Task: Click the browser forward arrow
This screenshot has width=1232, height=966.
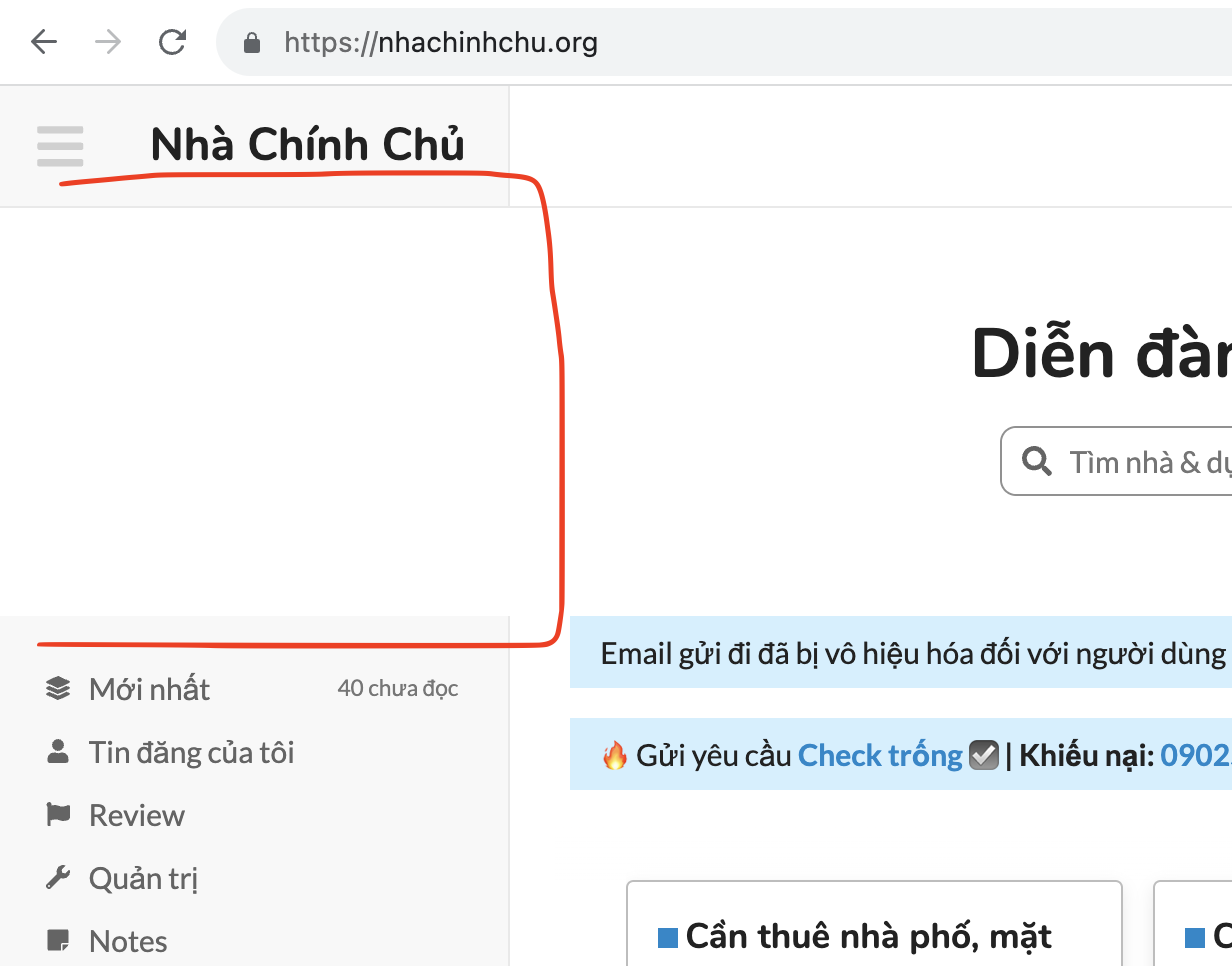Action: click(108, 42)
